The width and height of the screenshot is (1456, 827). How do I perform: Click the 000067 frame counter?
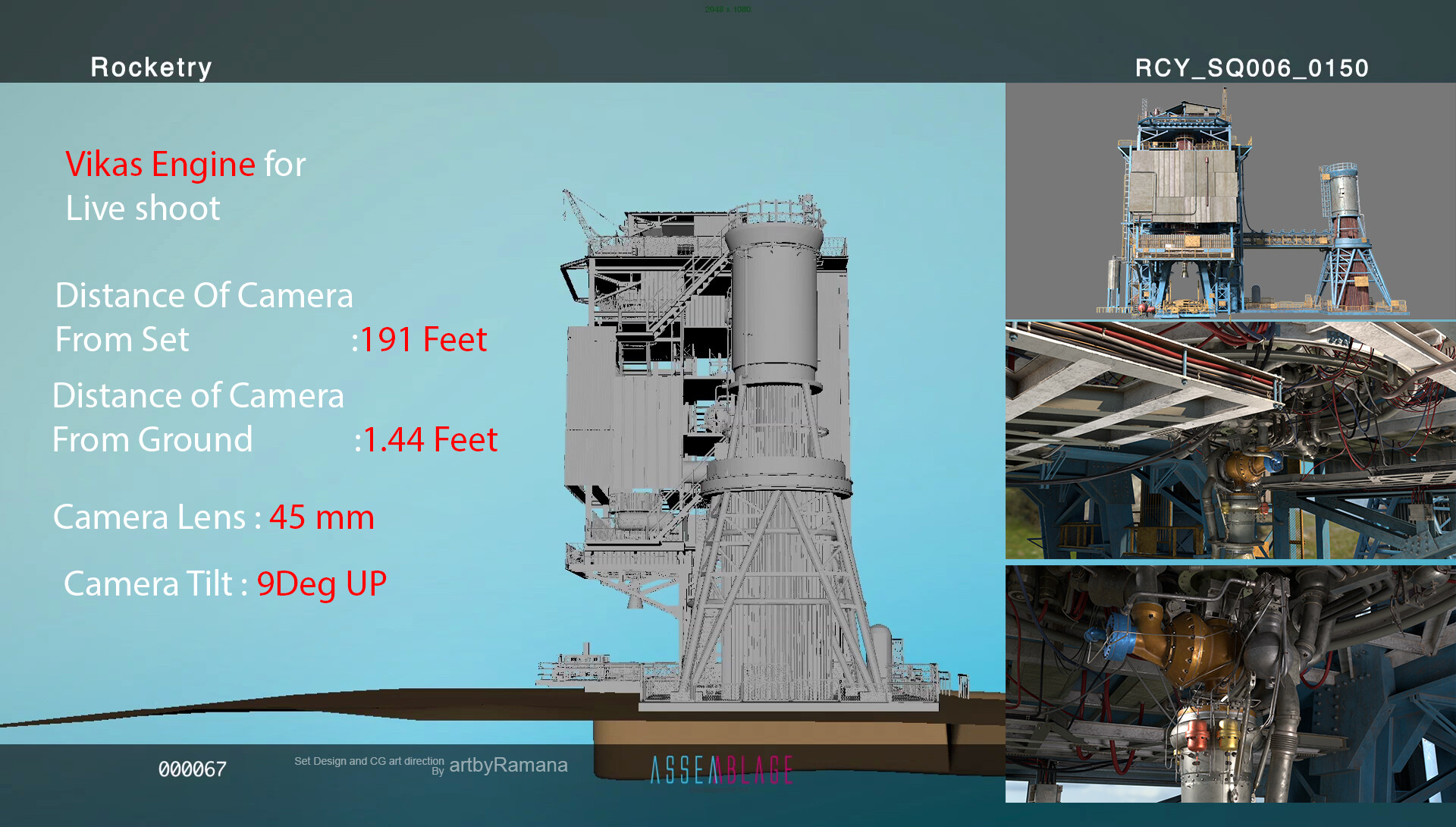tap(192, 769)
